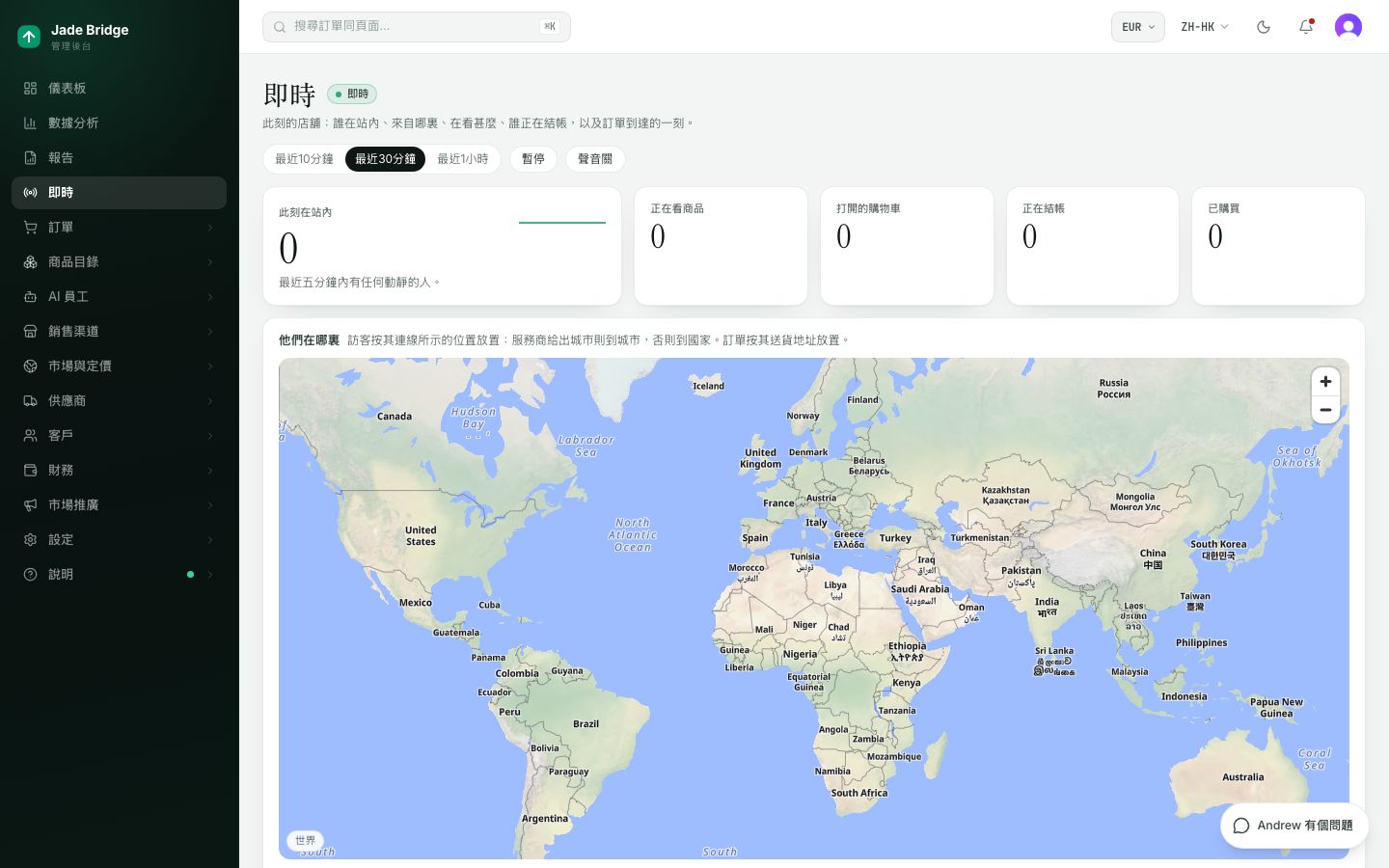Go to 數據分析 in the sidebar

(119, 123)
